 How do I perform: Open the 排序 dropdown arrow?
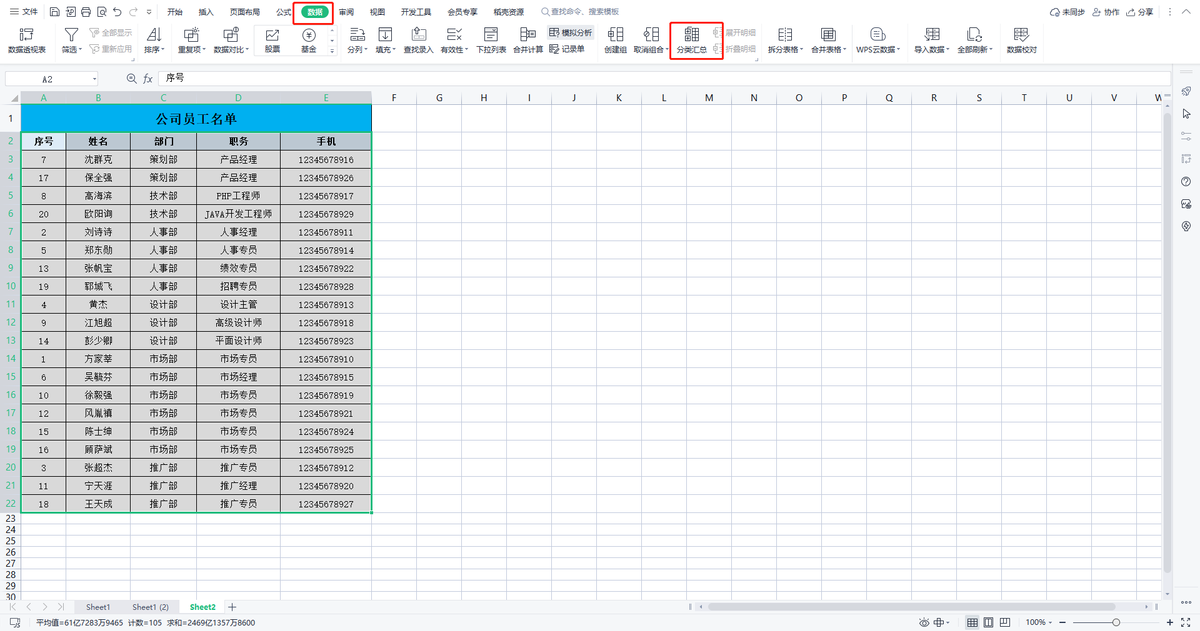tap(164, 50)
